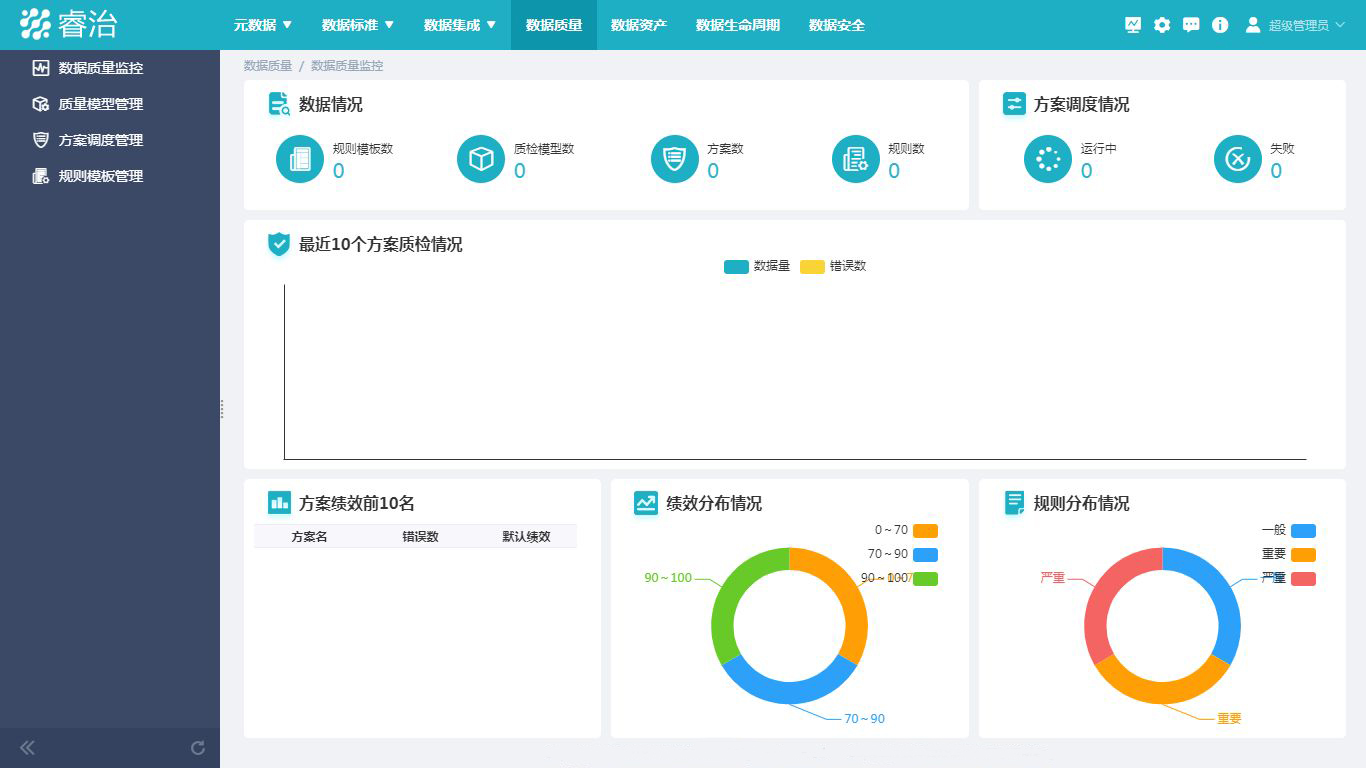The image size is (1366, 768).
Task: Toggle 错误数 legend in bar chart
Action: 812,267
